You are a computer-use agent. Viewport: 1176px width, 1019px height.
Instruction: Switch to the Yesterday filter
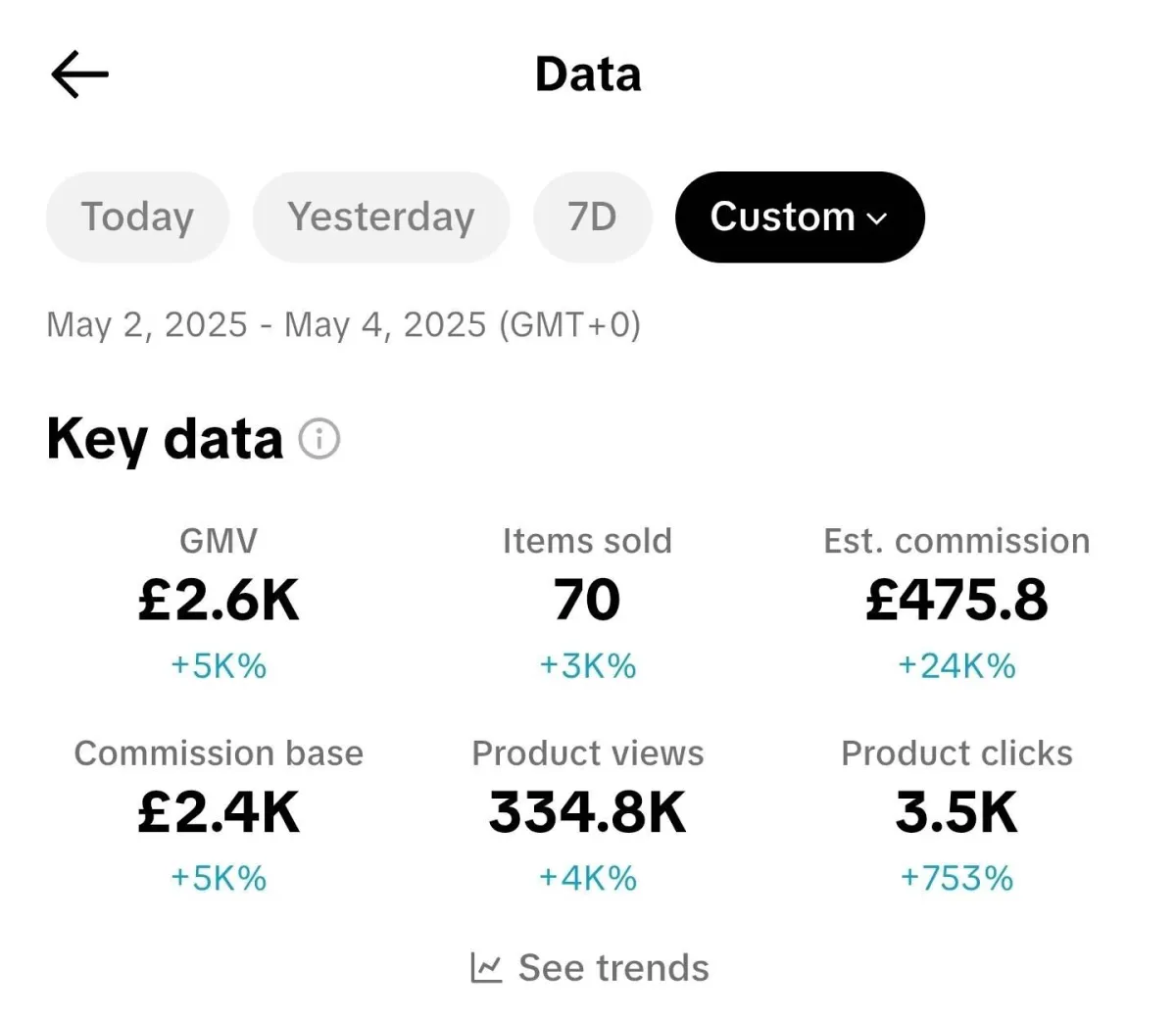pos(381,217)
